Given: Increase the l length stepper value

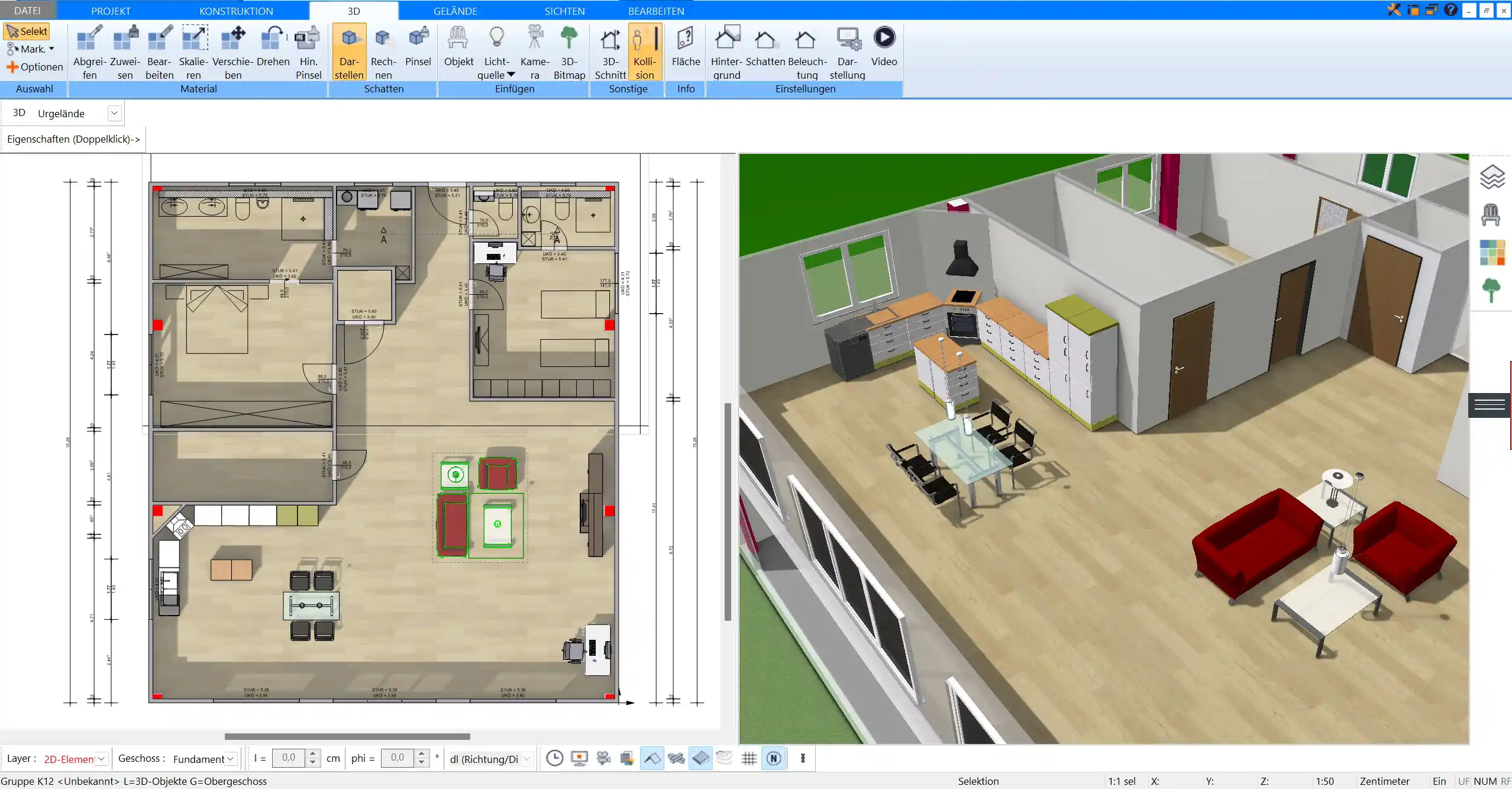Looking at the screenshot, I should (313, 753).
